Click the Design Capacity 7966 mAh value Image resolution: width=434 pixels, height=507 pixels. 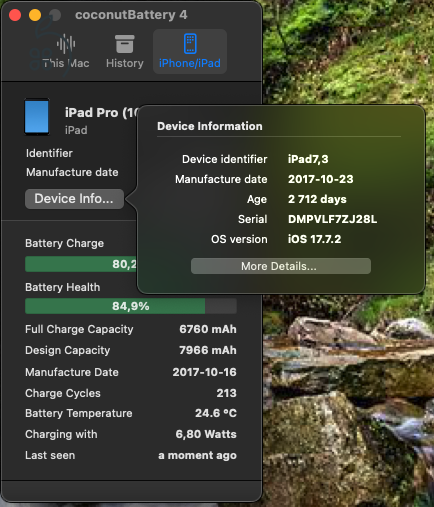point(208,350)
